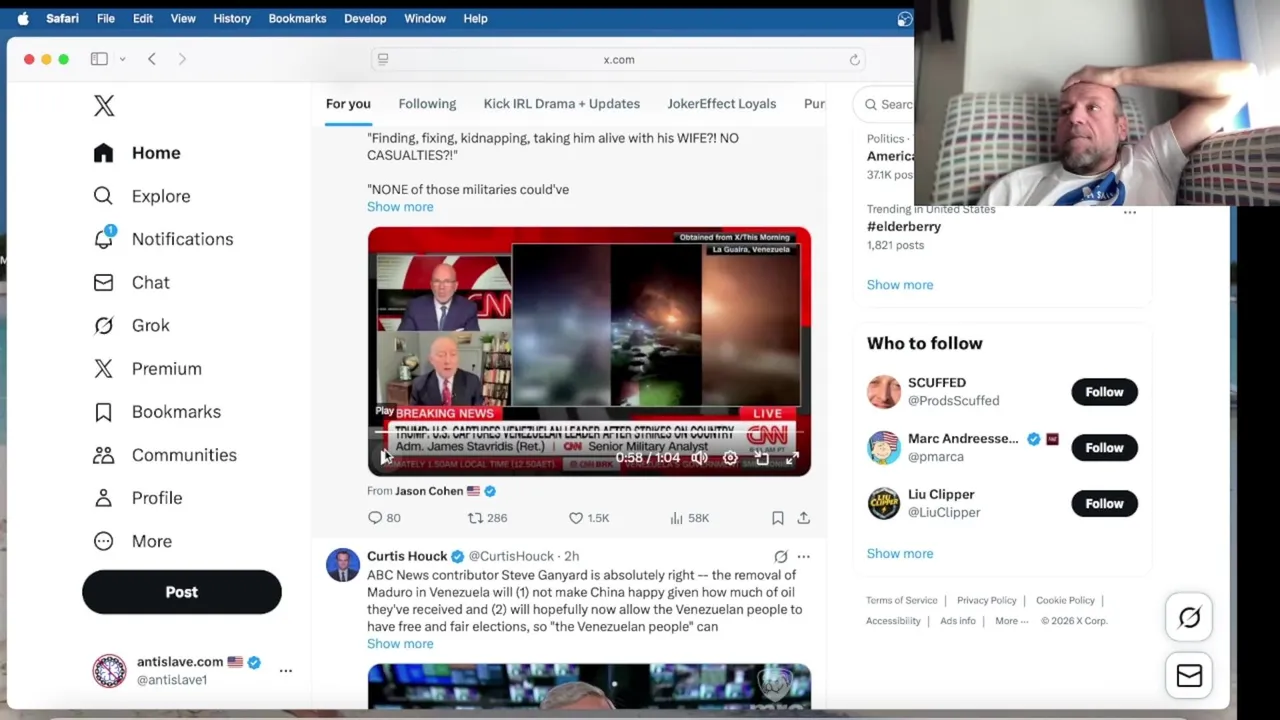Expand Show more on first post
1280x720 pixels.
[400, 207]
